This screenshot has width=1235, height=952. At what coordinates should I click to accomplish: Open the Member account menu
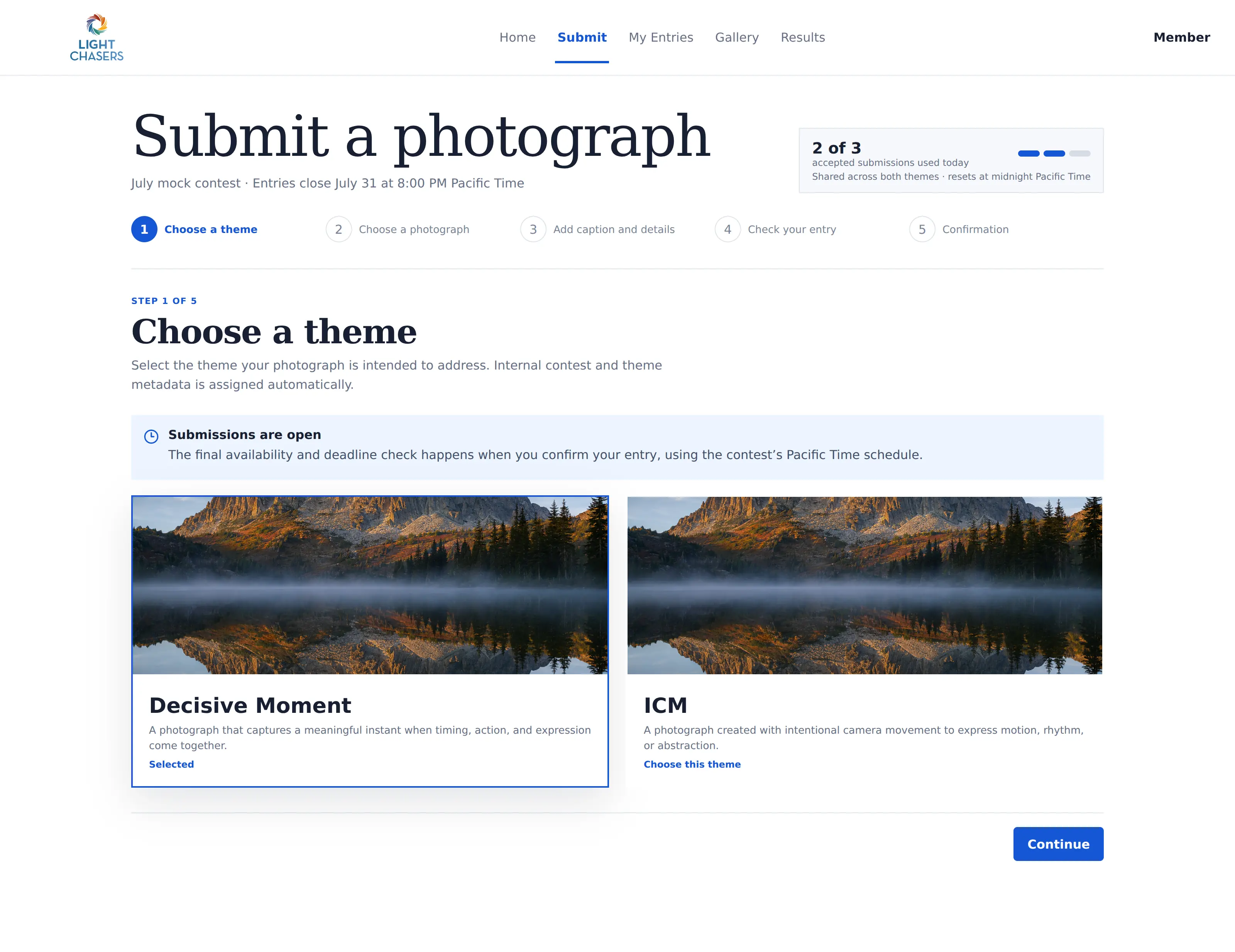(x=1181, y=37)
